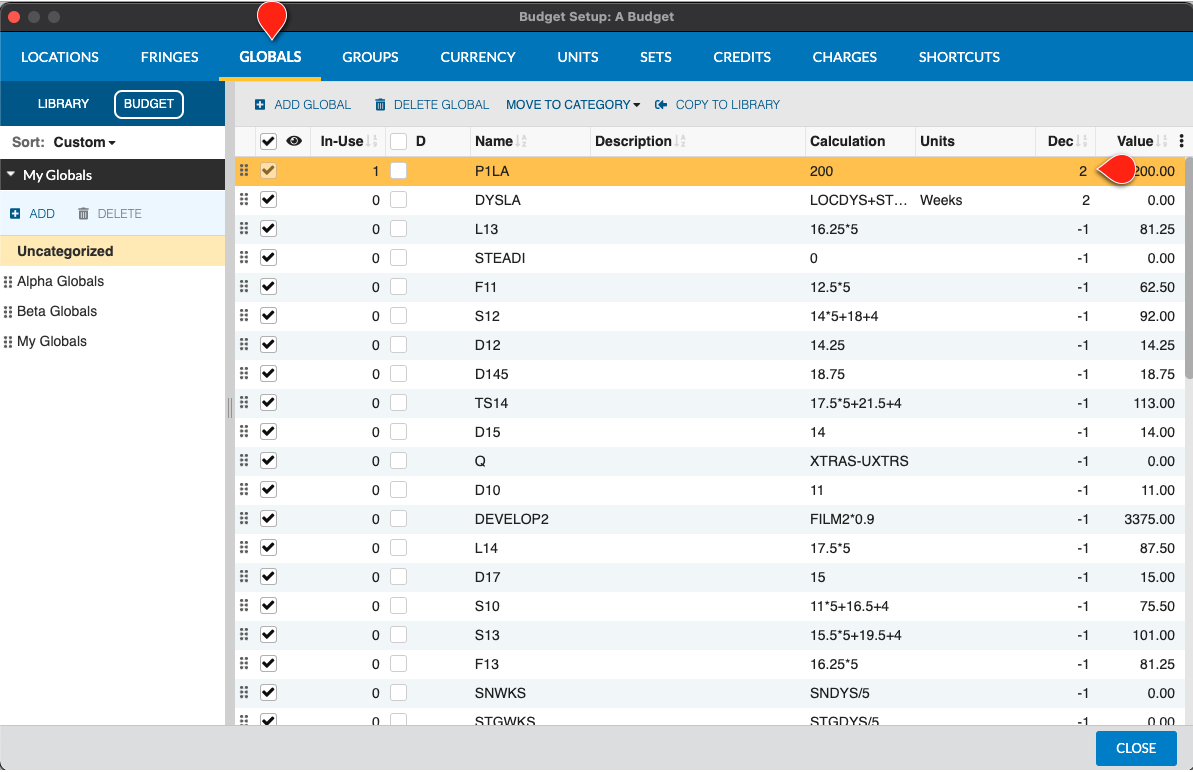This screenshot has width=1193, height=772.
Task: Uncheck the P1LA row selection checkbox
Action: [268, 171]
